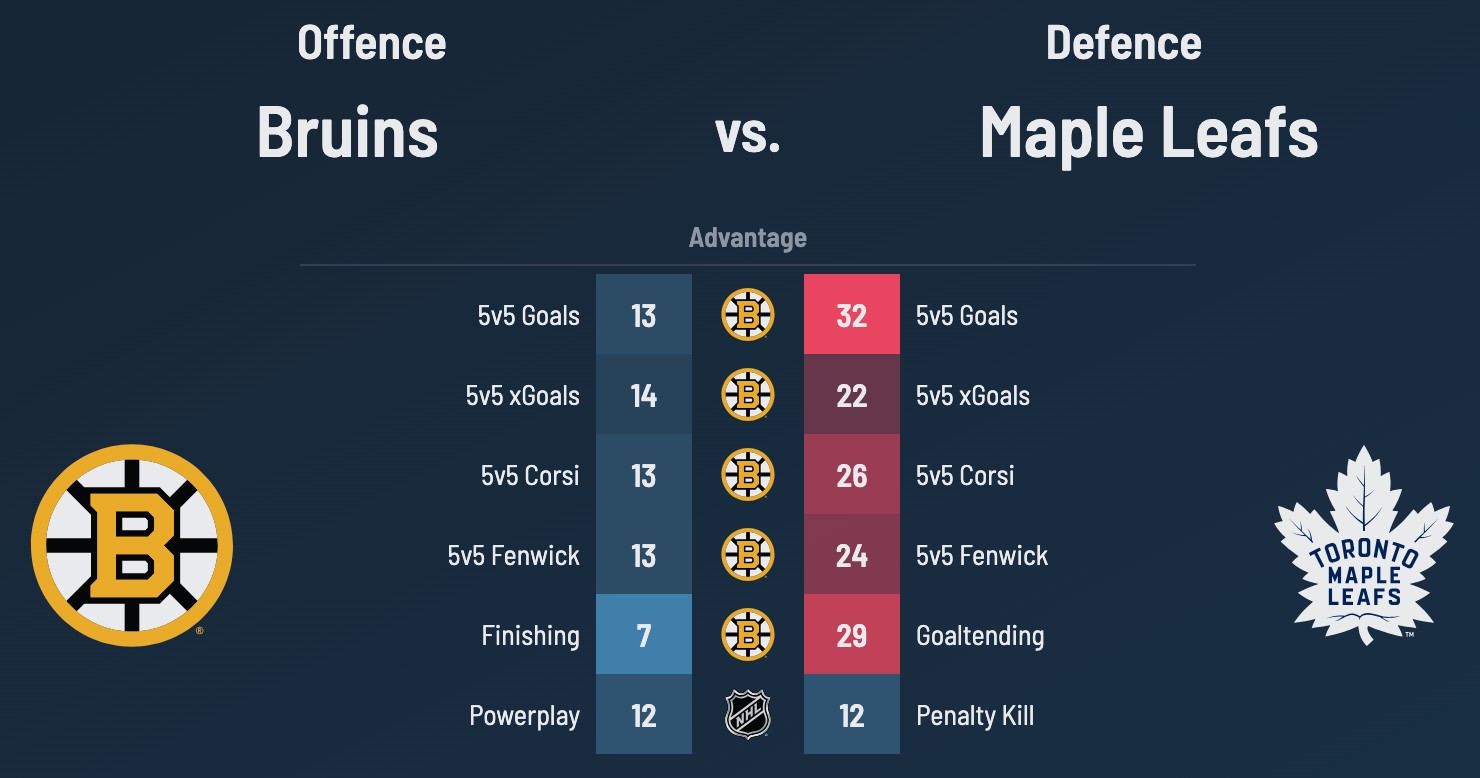Image resolution: width=1480 pixels, height=778 pixels.
Task: Click the NHL shield icon in the Powerplay row
Action: (x=748, y=715)
